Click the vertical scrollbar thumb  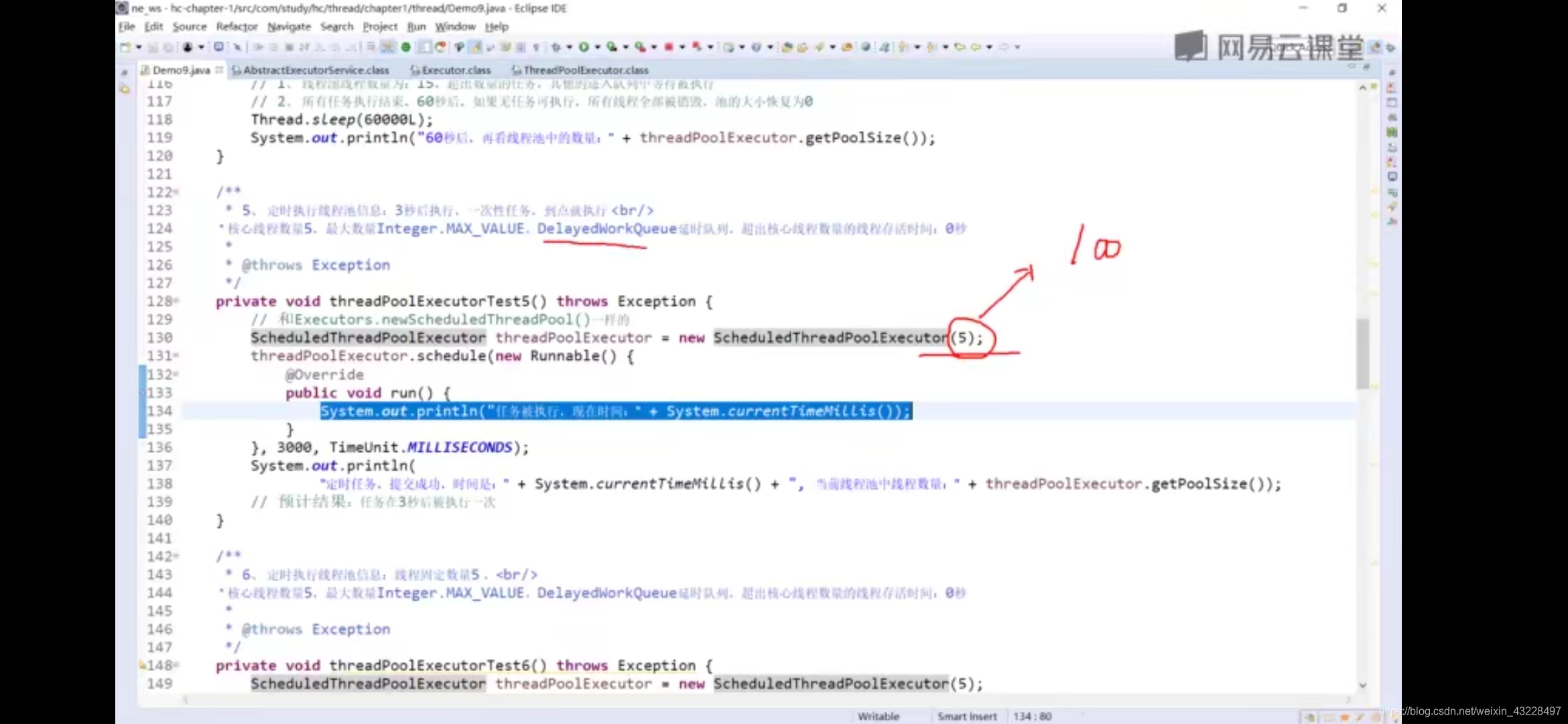pyautogui.click(x=1363, y=353)
